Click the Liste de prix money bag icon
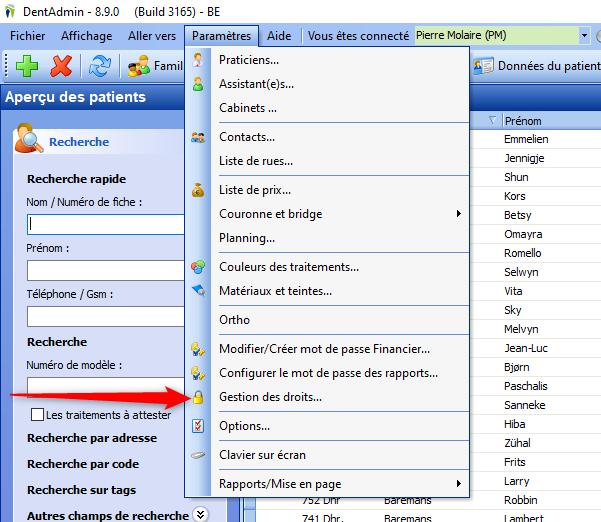This screenshot has height=522, width=601. click(198, 190)
